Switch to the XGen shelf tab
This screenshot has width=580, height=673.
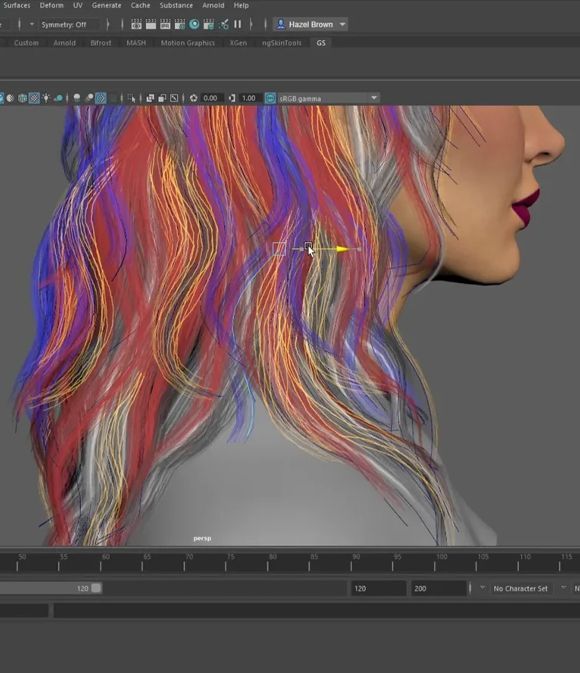[238, 43]
